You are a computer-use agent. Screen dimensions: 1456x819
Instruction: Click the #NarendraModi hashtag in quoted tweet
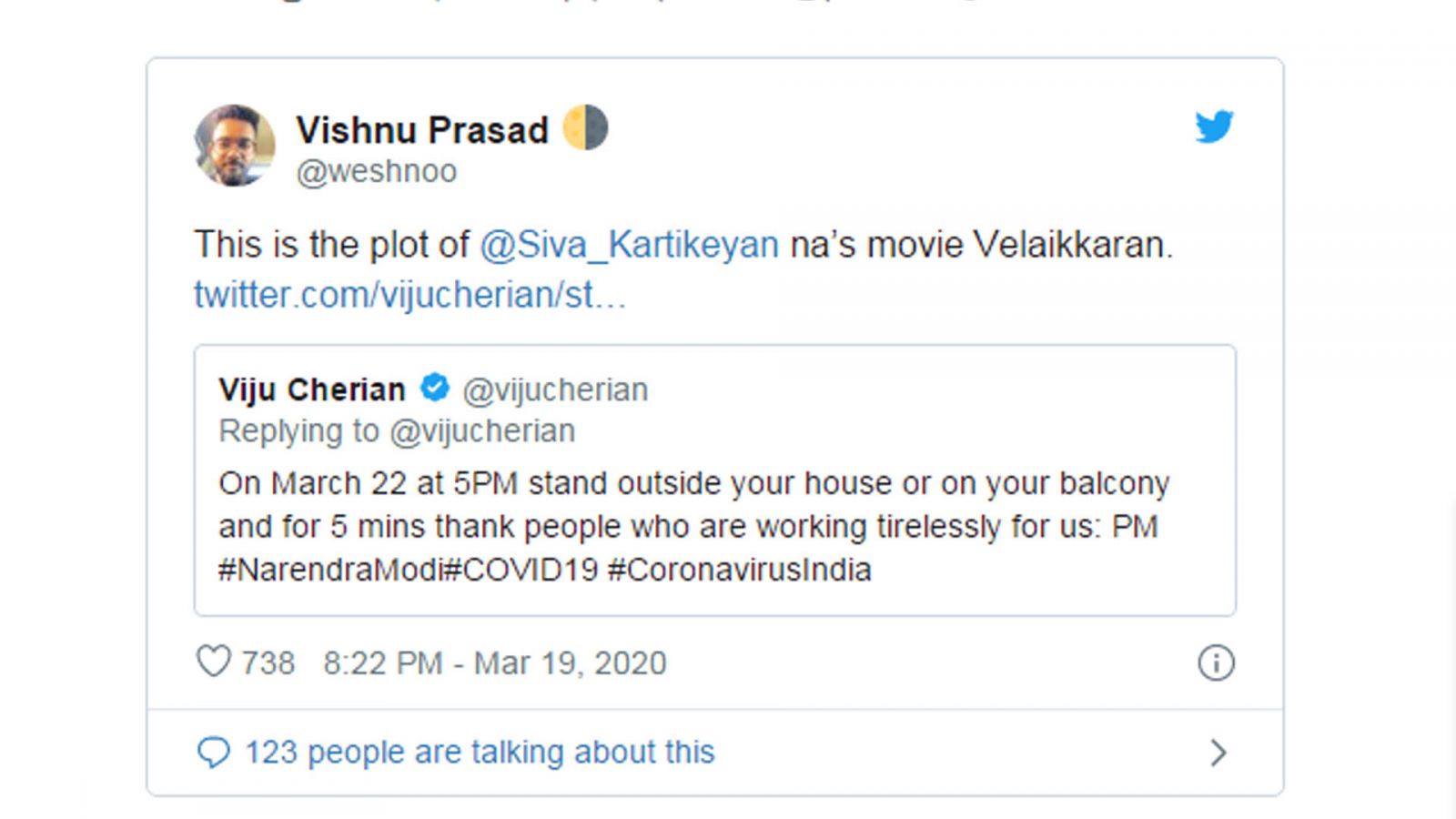(x=330, y=570)
